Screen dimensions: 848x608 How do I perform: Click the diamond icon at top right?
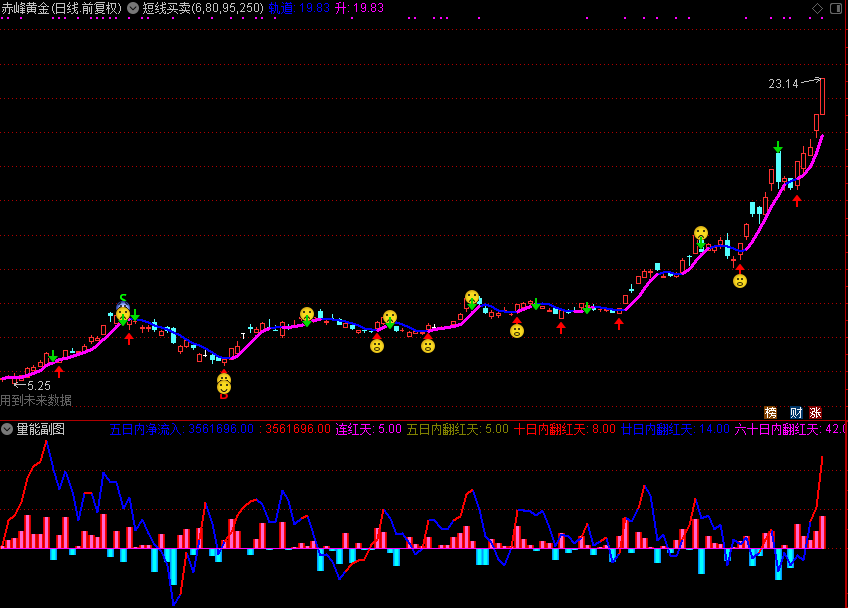tap(817, 8)
